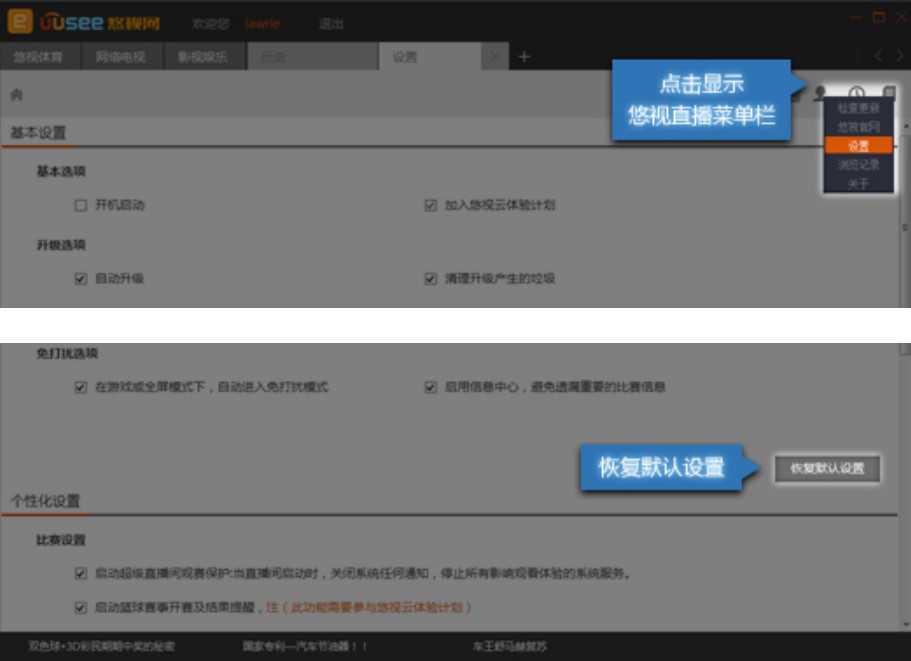
Task: Toggle 启动超级直播间观赛保护 checkbox
Action: [81, 573]
